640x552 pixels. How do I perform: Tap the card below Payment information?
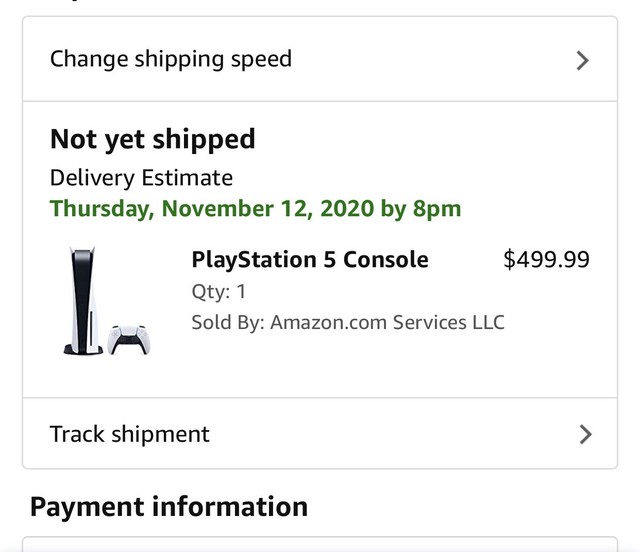click(320, 545)
